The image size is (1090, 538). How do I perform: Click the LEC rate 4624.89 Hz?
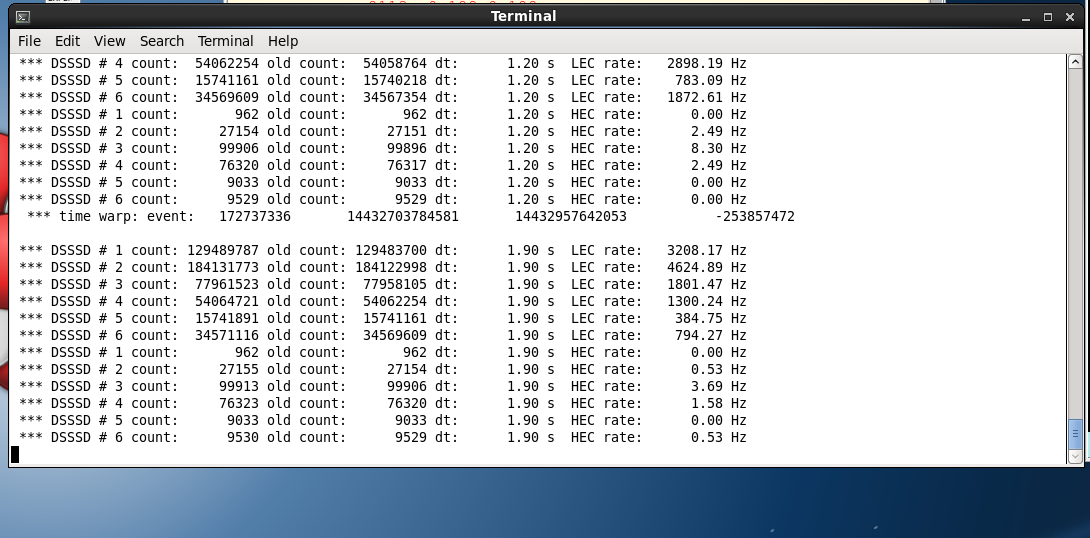pos(706,267)
